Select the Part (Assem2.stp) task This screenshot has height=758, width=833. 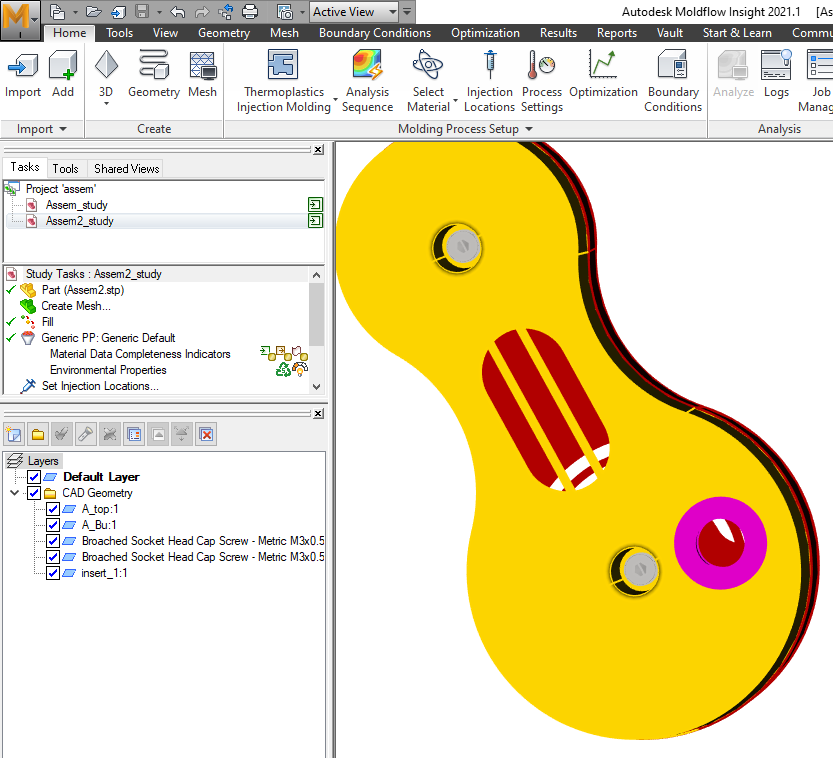(83, 290)
